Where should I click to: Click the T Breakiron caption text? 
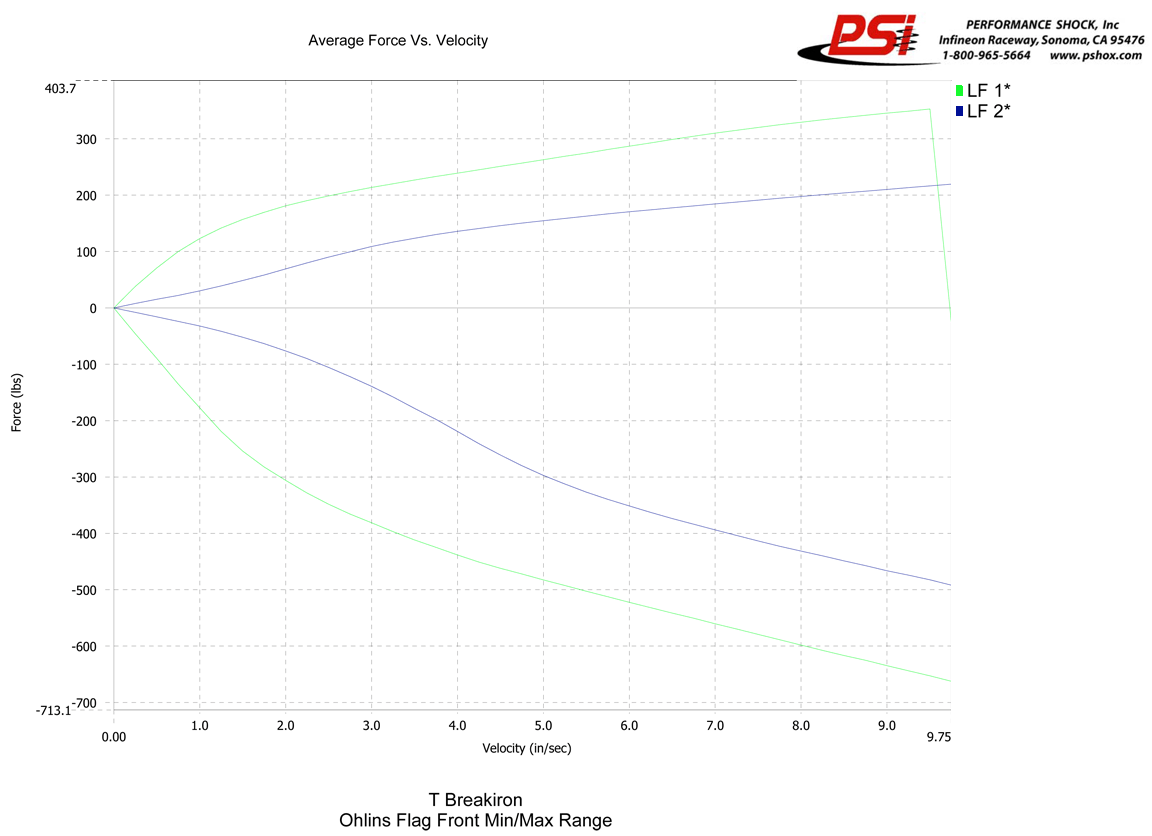(x=475, y=800)
